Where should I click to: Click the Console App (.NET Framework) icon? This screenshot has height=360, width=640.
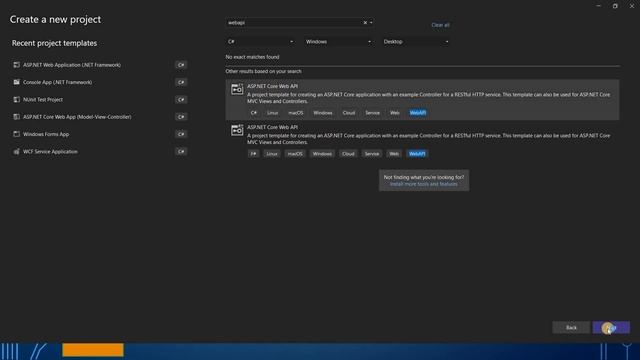16,82
